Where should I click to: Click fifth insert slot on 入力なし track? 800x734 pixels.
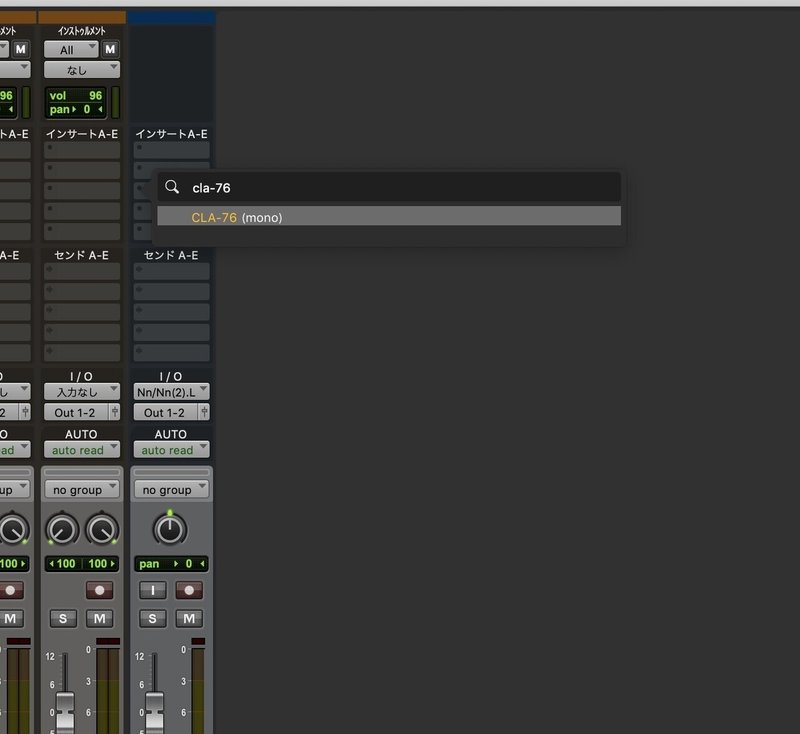click(82, 232)
